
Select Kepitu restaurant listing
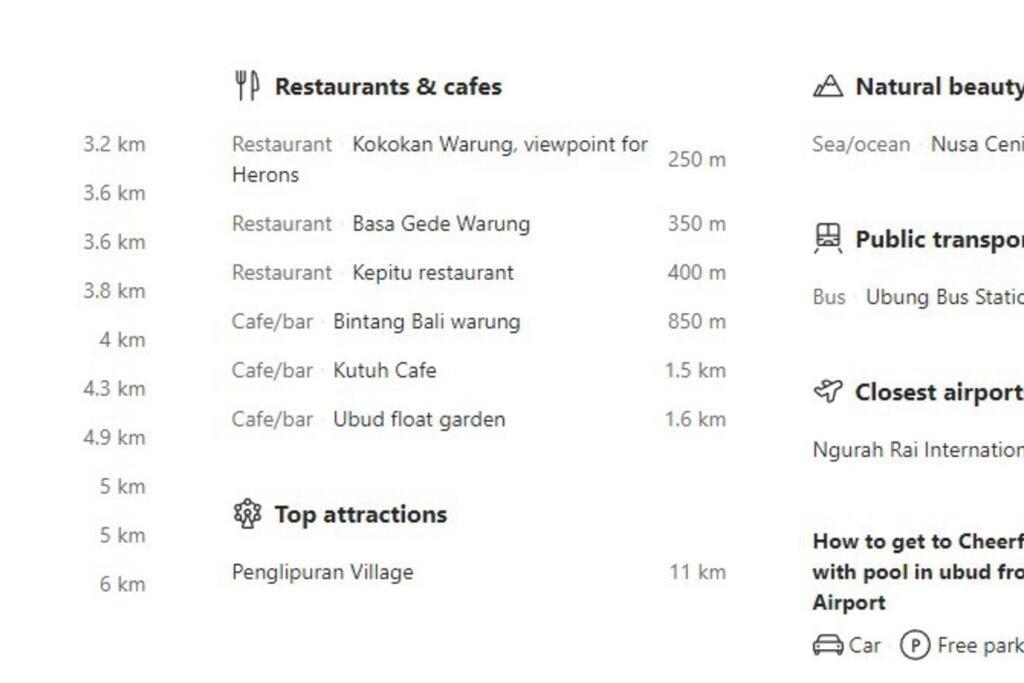[479, 272]
